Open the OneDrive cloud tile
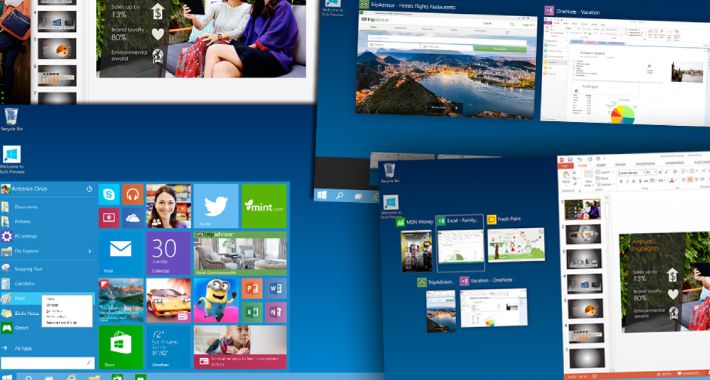Screen dimensions: 710x380 click(x=133, y=218)
